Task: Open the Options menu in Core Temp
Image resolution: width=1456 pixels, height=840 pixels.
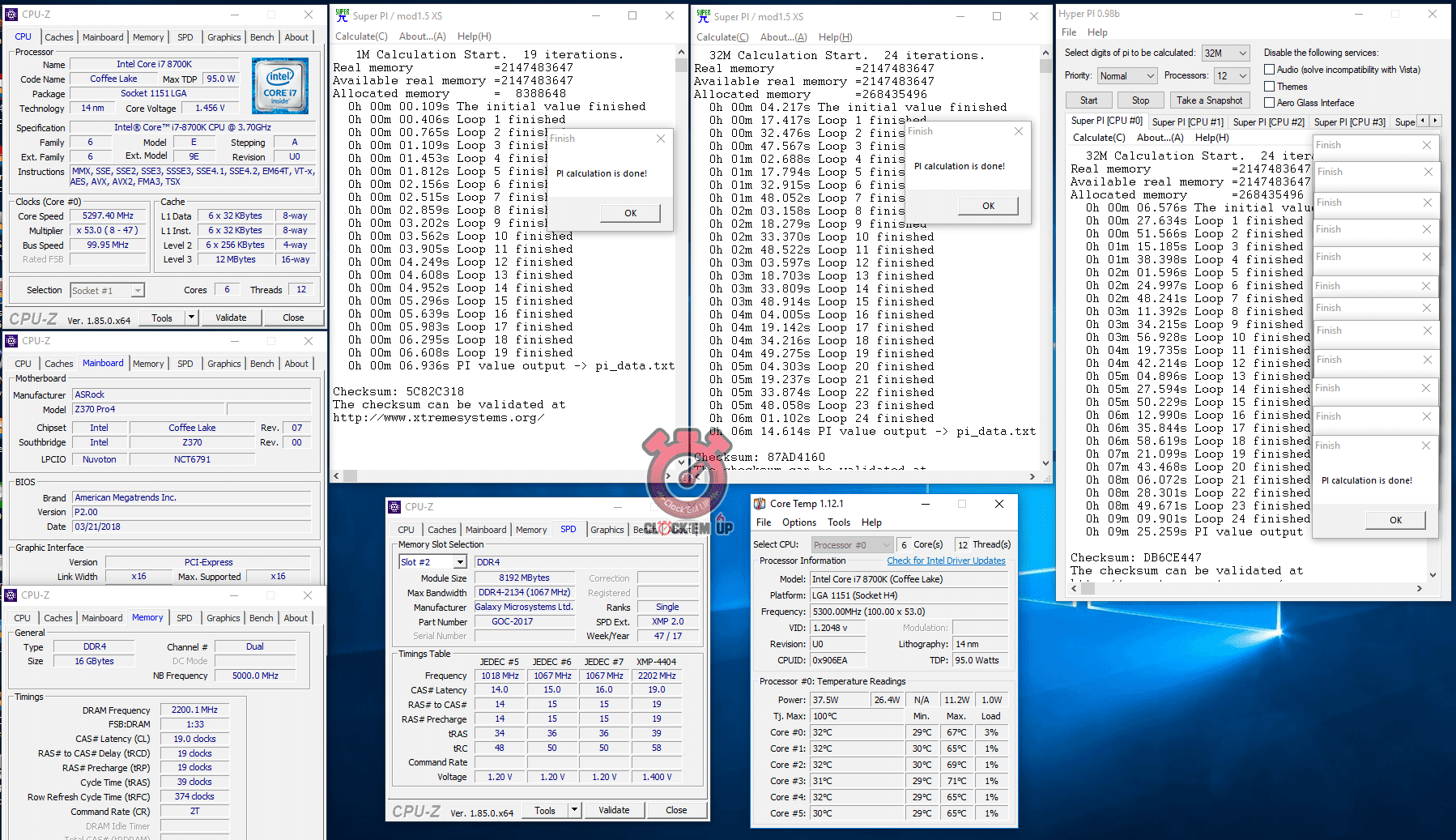Action: pos(798,522)
